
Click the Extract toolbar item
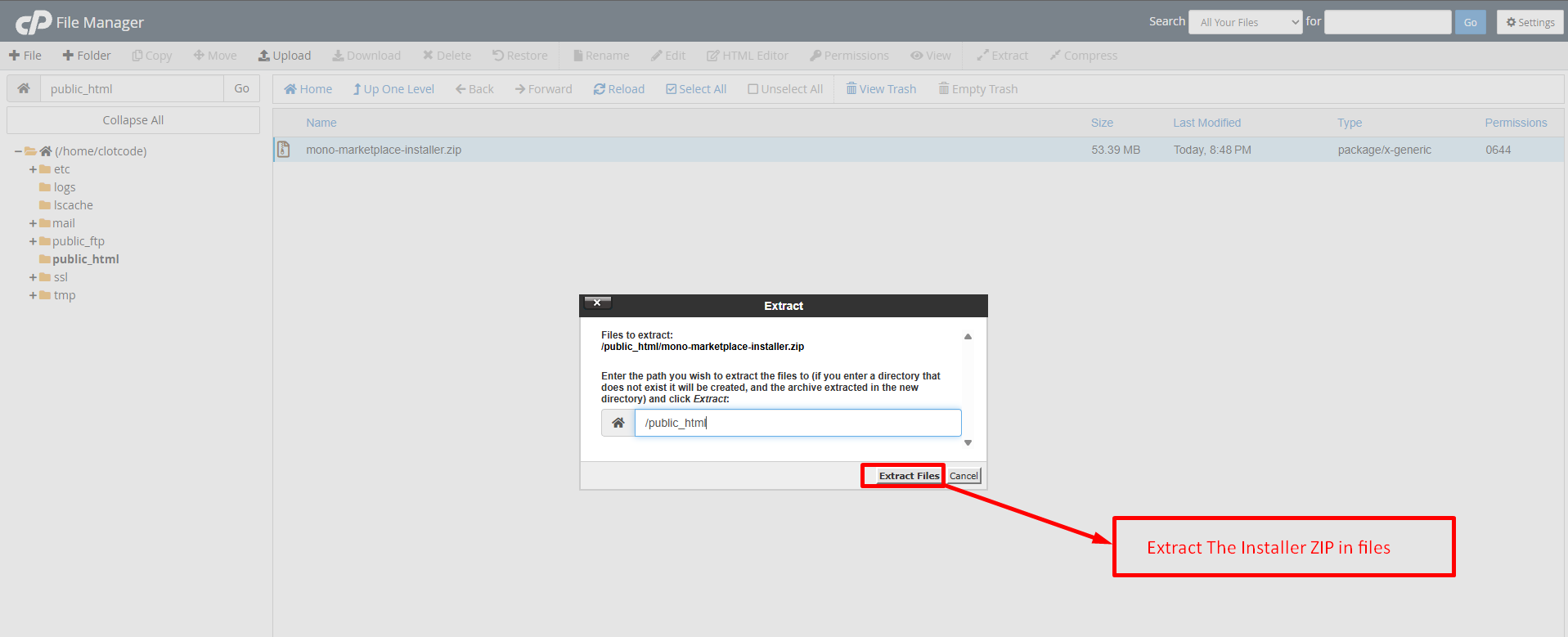pos(1002,56)
